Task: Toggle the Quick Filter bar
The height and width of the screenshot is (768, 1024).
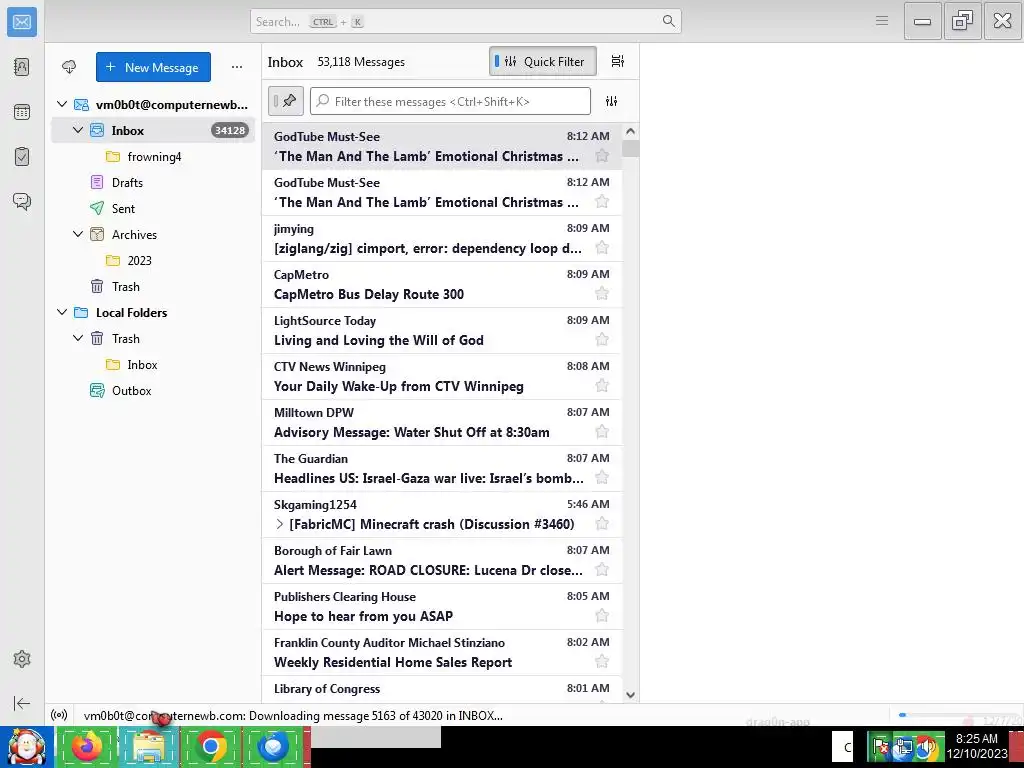Action: [x=543, y=61]
